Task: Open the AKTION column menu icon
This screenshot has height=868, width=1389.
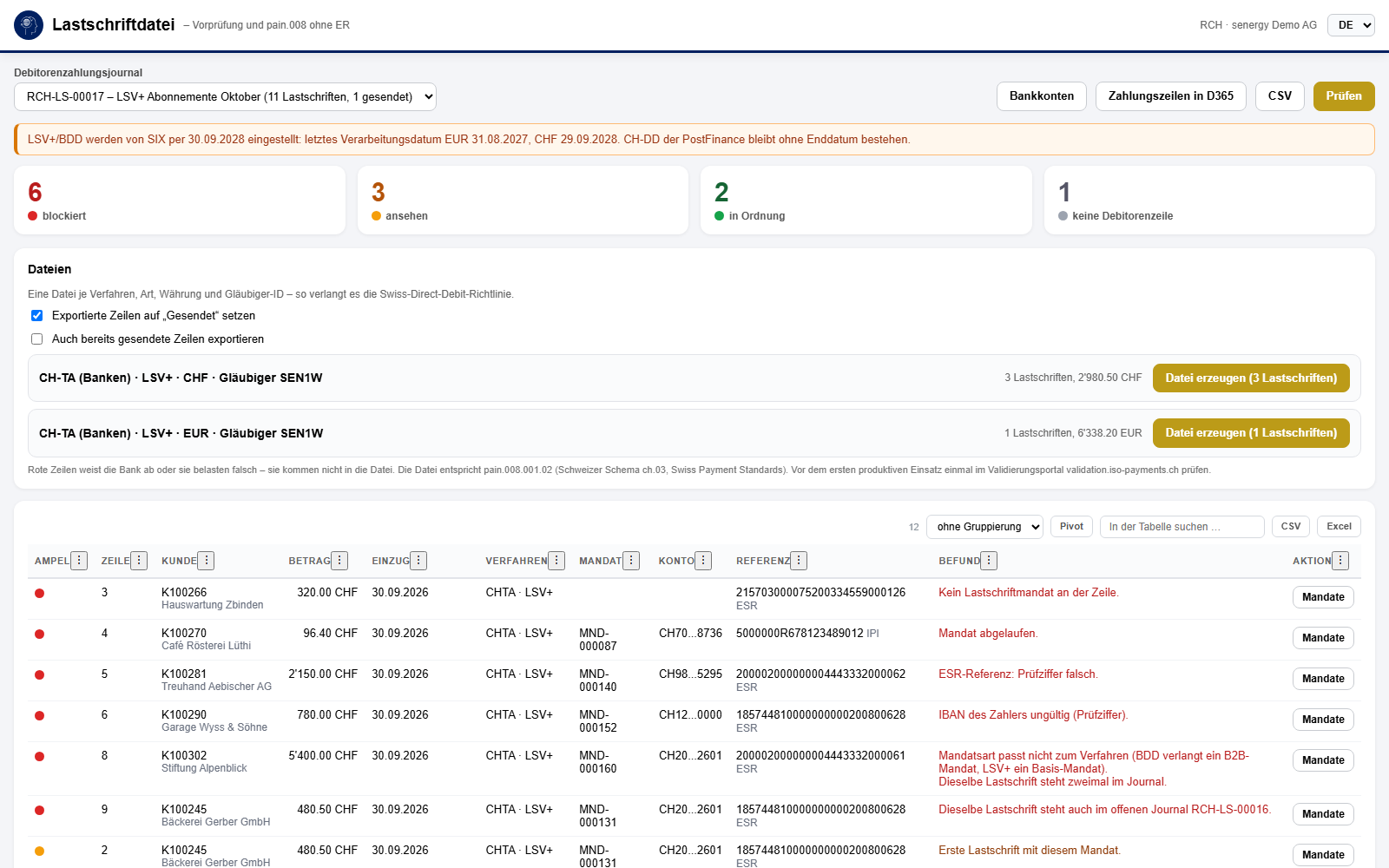Action: click(x=1340, y=561)
